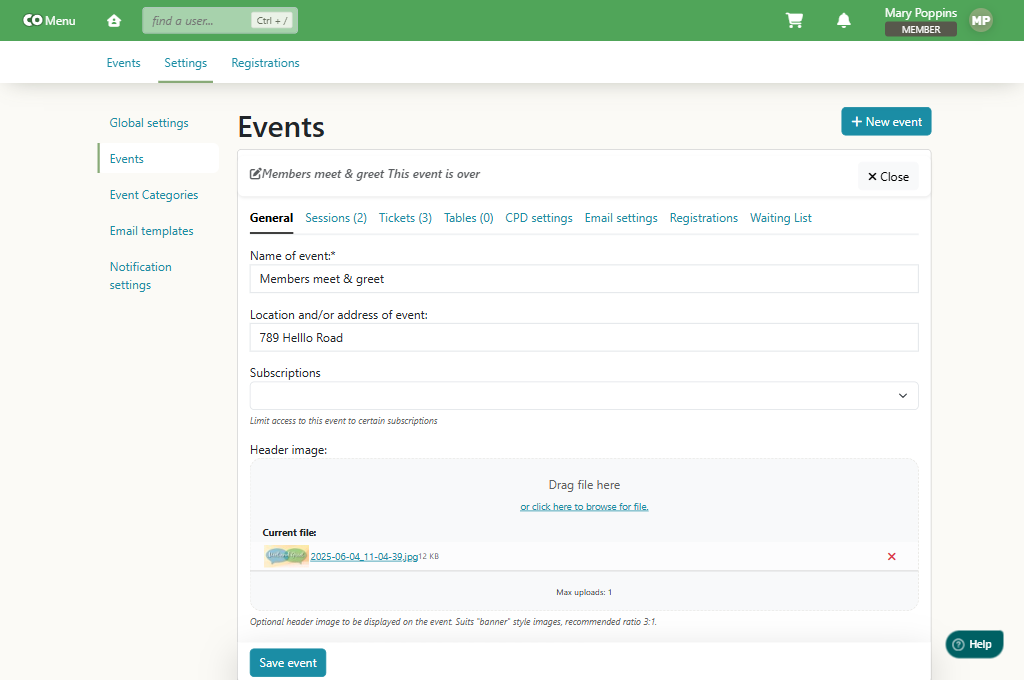This screenshot has height=680, width=1024.
Task: Open the Help widget
Action: coord(973,644)
